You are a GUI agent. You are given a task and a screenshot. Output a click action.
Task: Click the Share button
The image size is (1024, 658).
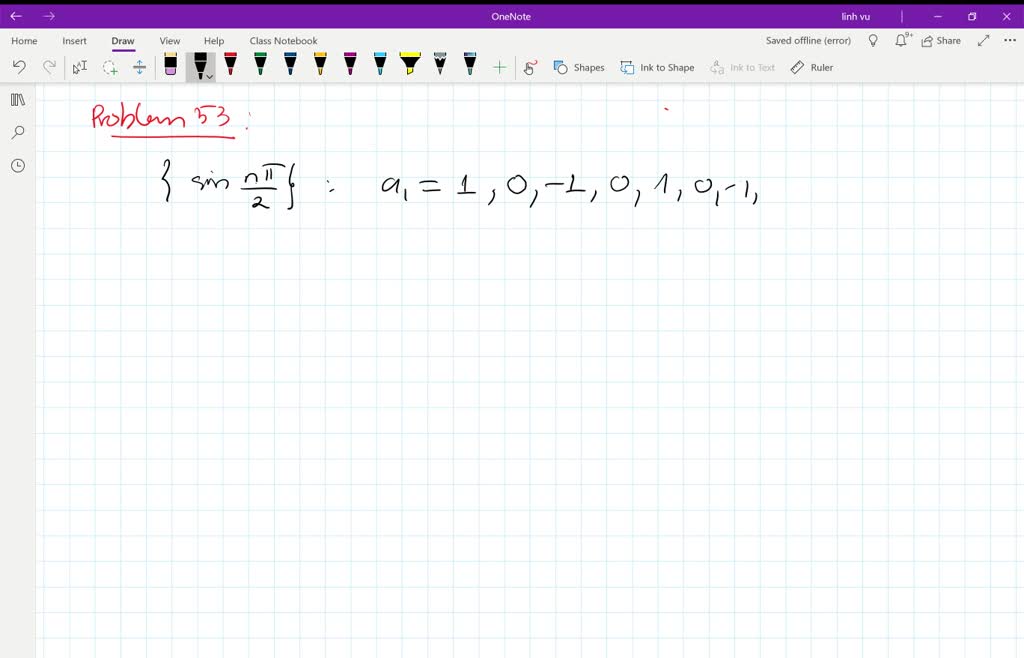click(x=940, y=40)
